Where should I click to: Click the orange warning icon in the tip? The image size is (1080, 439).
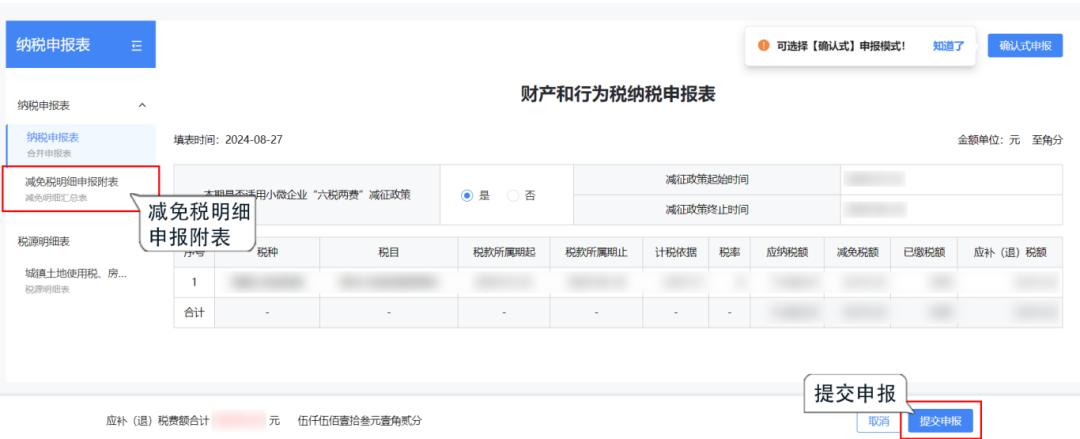coord(763,45)
